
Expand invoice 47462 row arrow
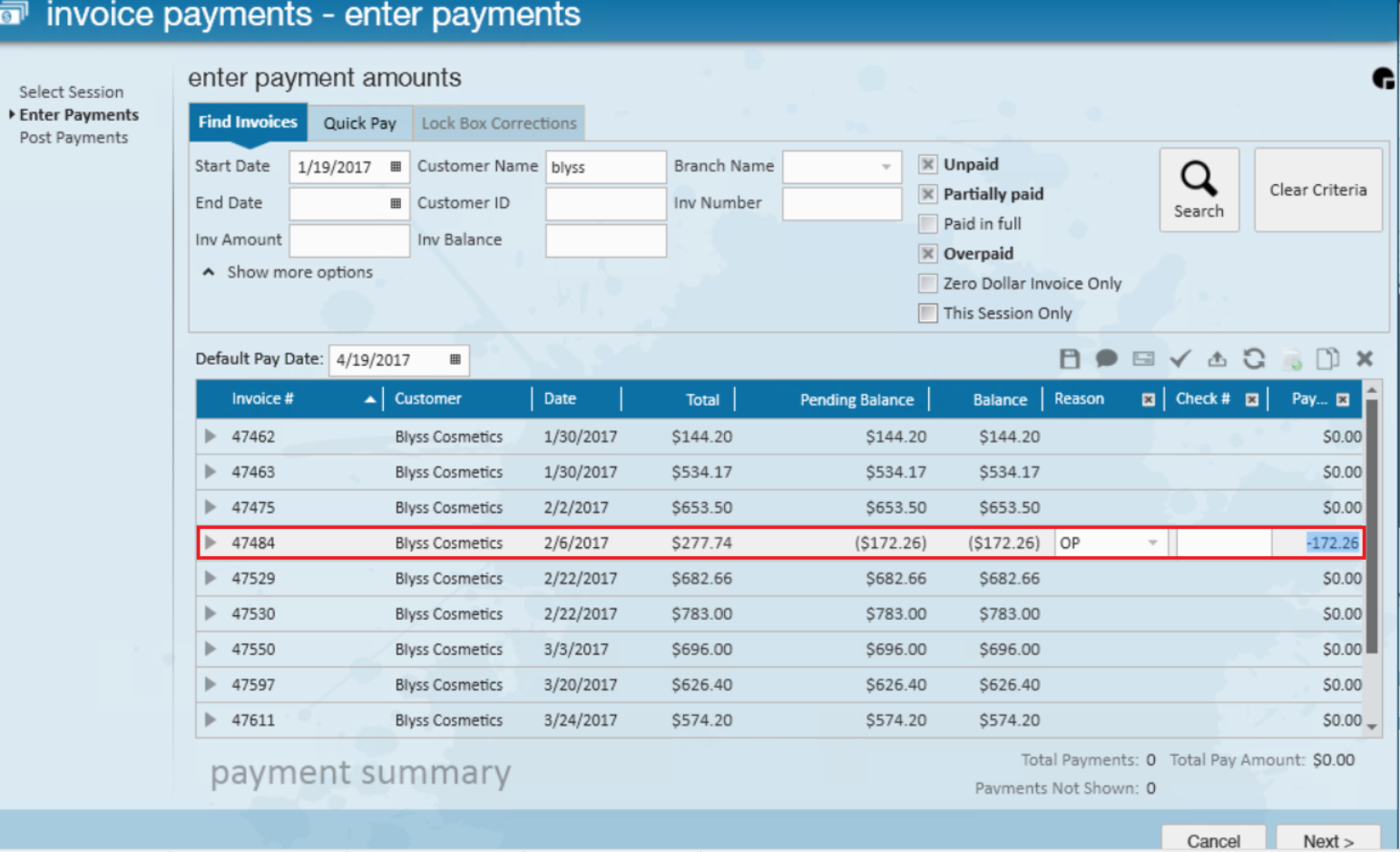click(x=210, y=436)
